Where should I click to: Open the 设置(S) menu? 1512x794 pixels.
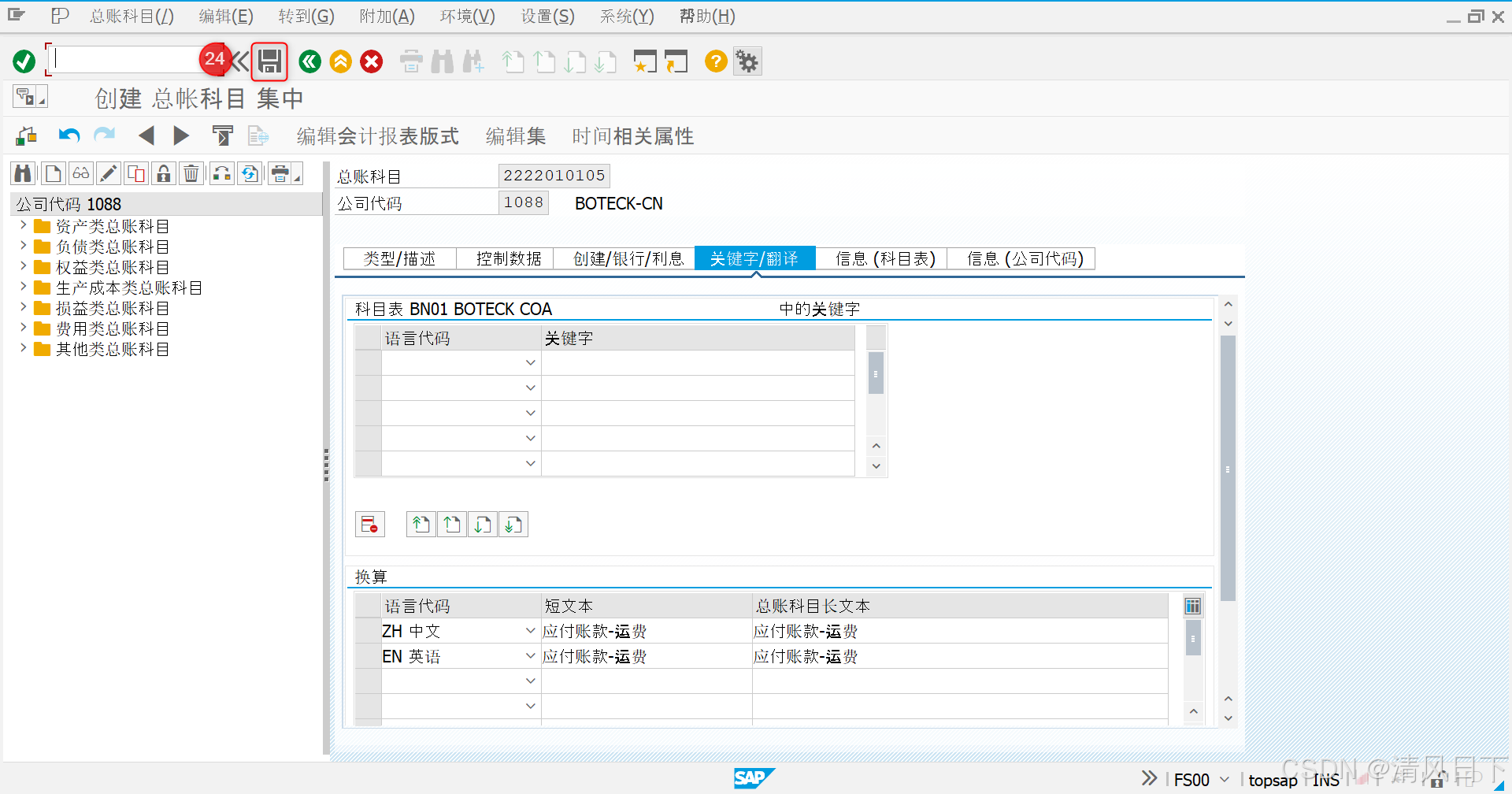coord(548,17)
